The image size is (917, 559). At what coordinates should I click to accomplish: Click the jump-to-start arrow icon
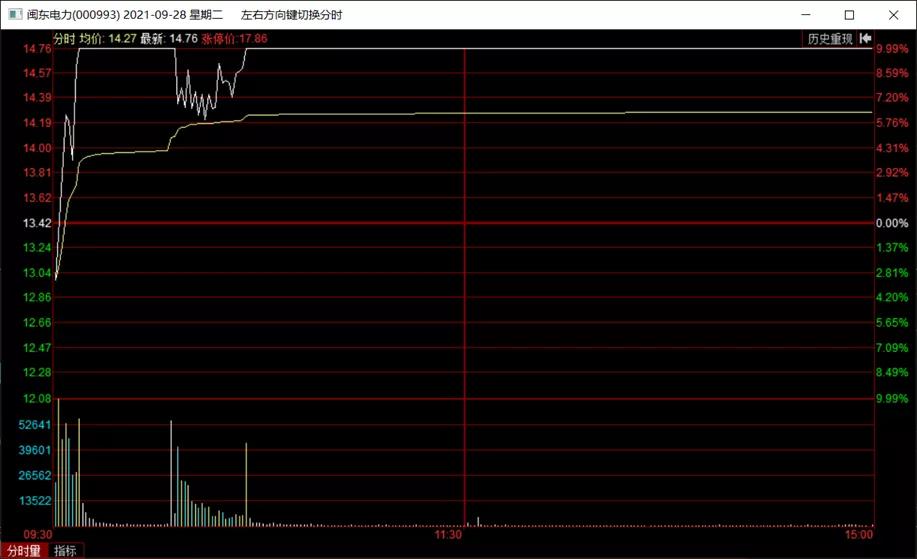[866, 39]
